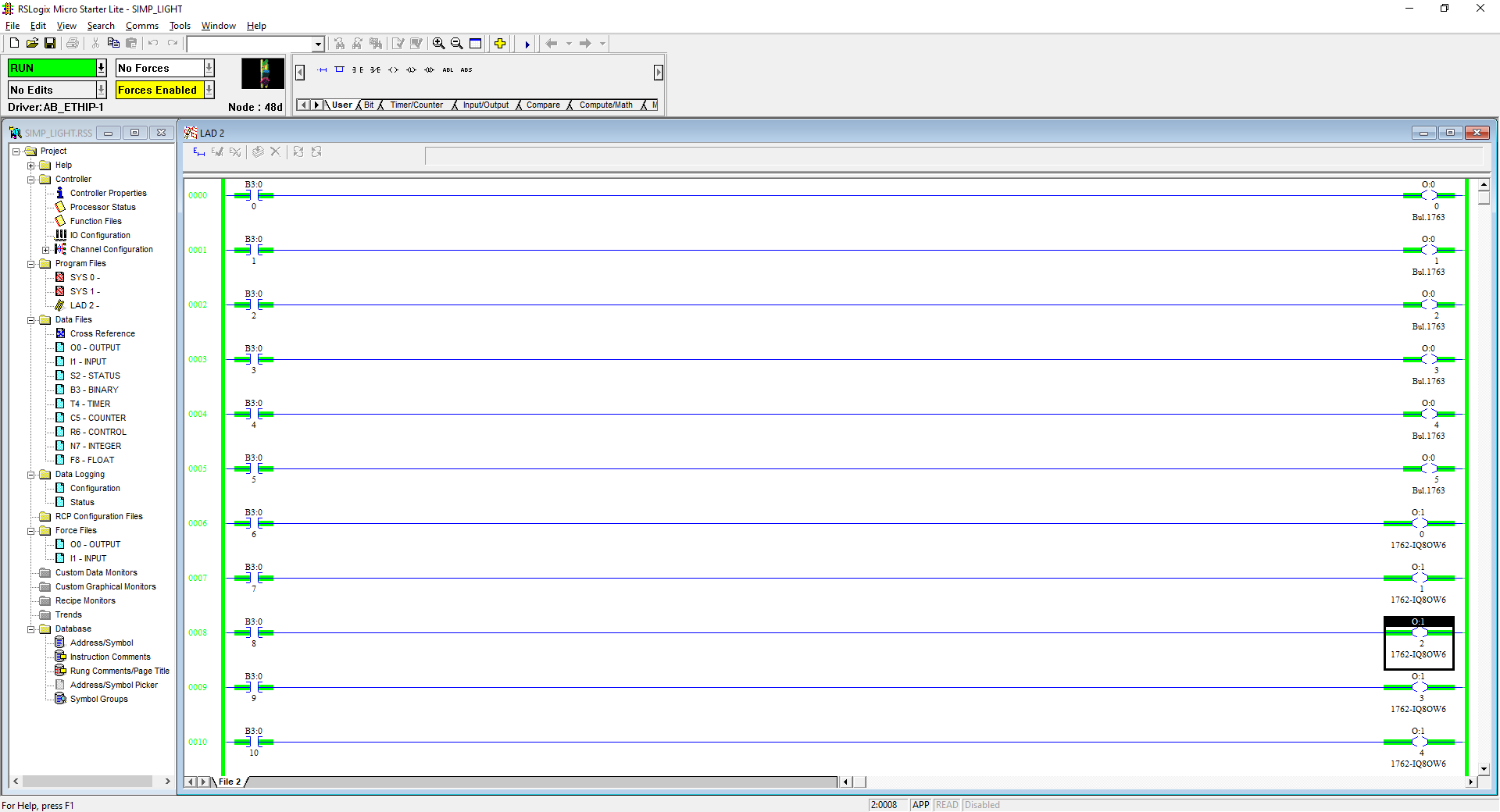Click the processor animation image

click(x=262, y=74)
